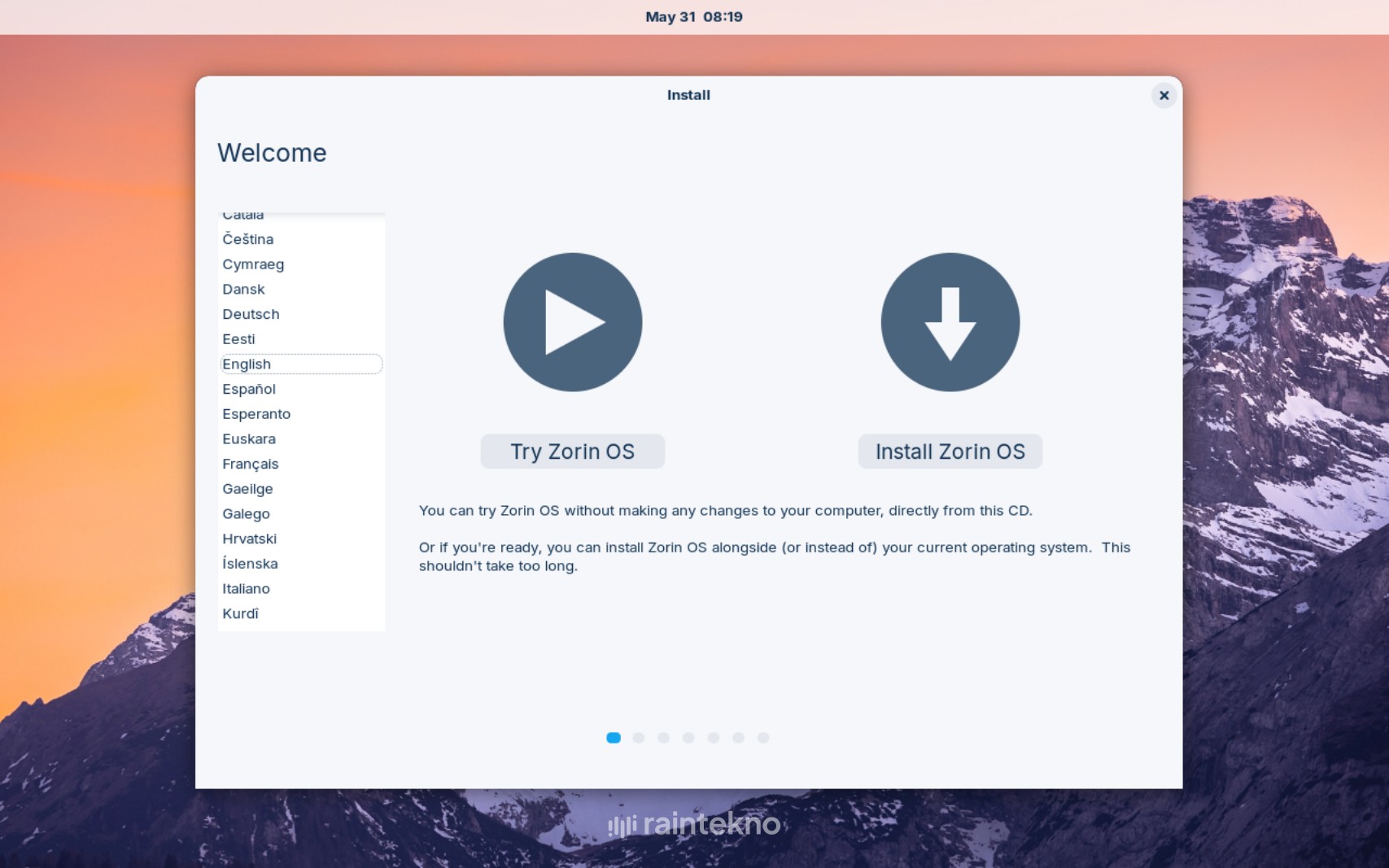Pick Français in the language list

(251, 464)
